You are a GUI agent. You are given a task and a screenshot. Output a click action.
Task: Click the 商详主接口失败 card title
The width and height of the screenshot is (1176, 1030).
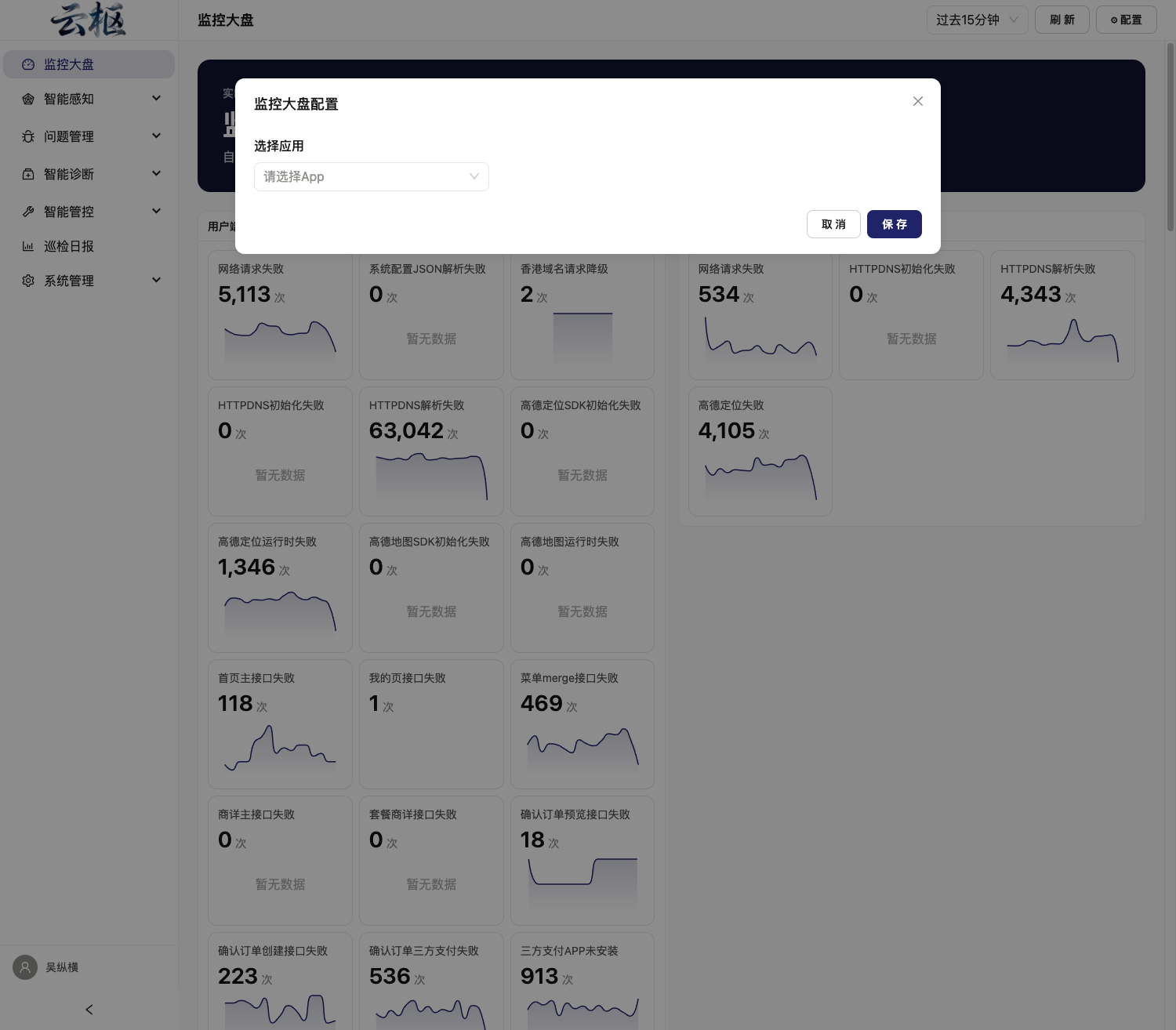click(256, 814)
